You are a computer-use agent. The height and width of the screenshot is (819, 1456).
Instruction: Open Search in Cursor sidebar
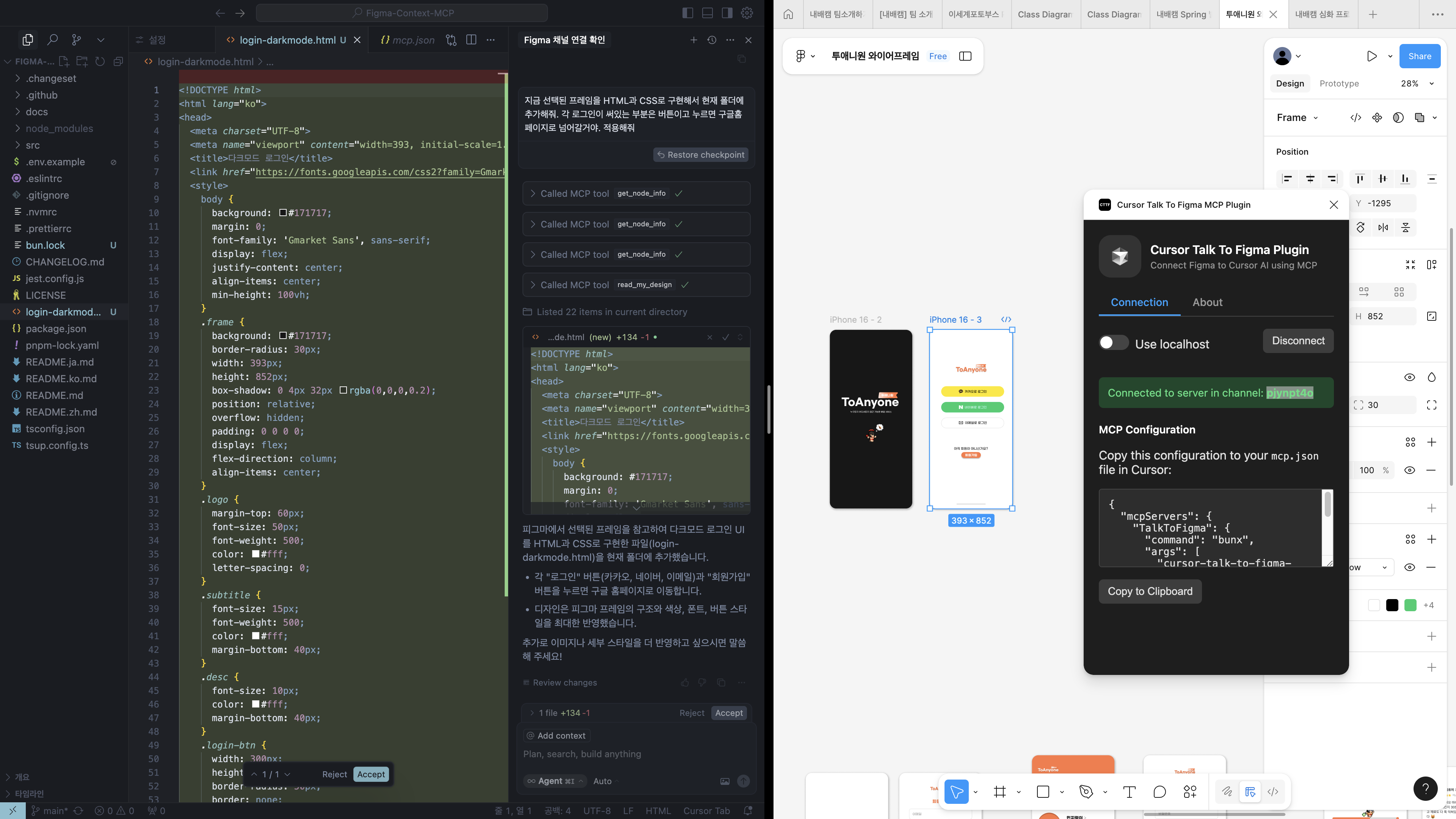pos(52,39)
